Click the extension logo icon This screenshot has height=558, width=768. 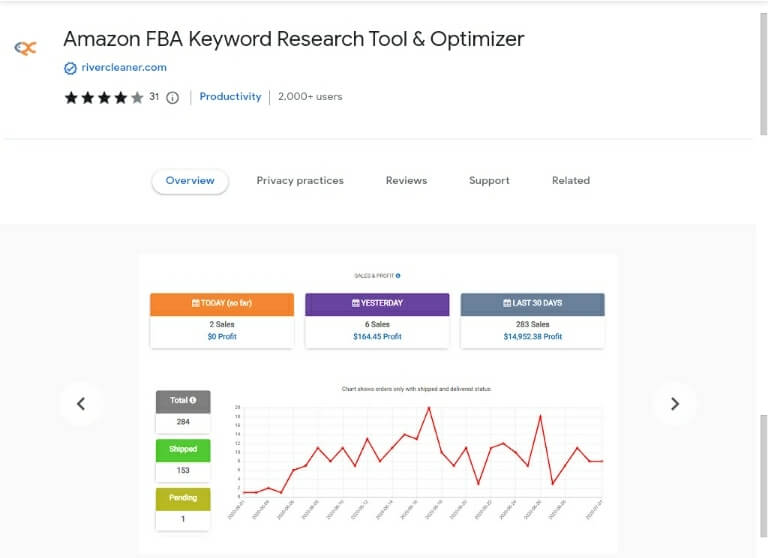25,48
